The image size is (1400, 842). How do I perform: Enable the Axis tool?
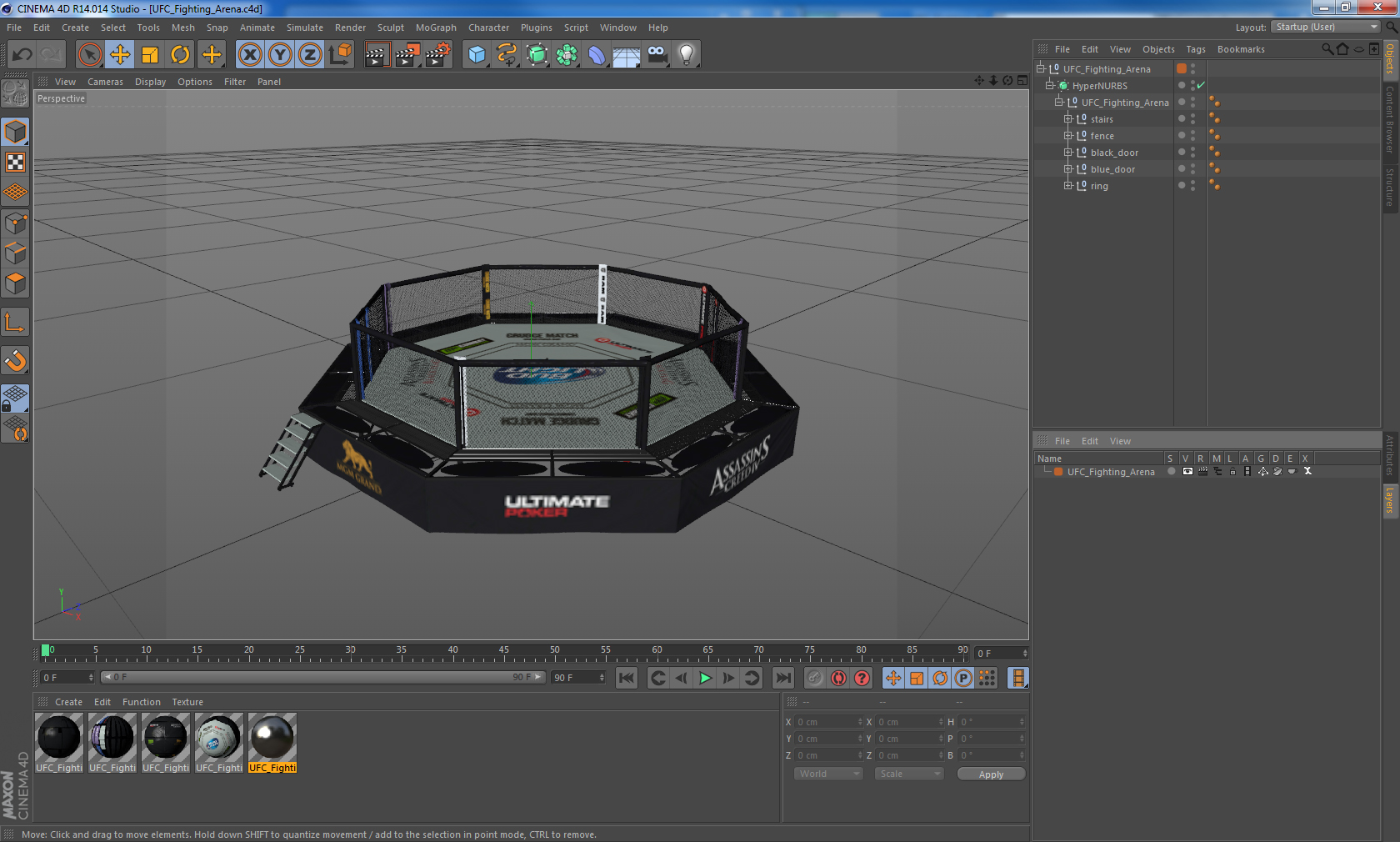(x=15, y=323)
